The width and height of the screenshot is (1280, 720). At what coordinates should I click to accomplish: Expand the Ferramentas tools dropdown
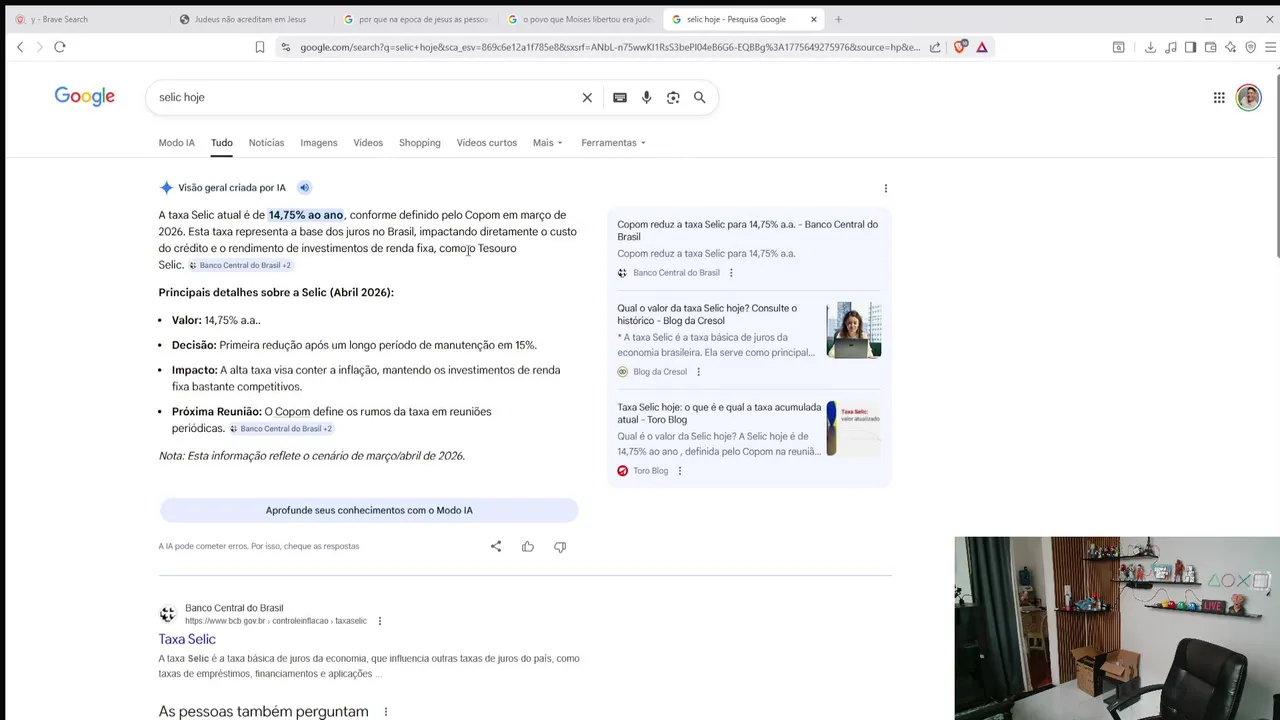(x=613, y=143)
